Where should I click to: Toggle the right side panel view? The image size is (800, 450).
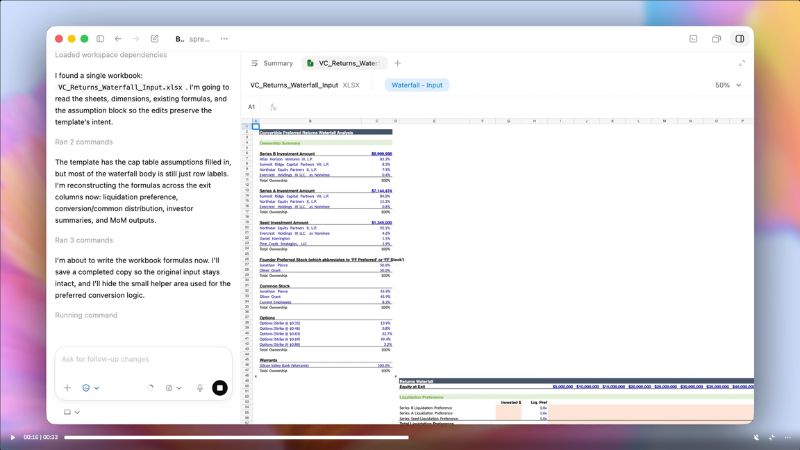pos(740,39)
